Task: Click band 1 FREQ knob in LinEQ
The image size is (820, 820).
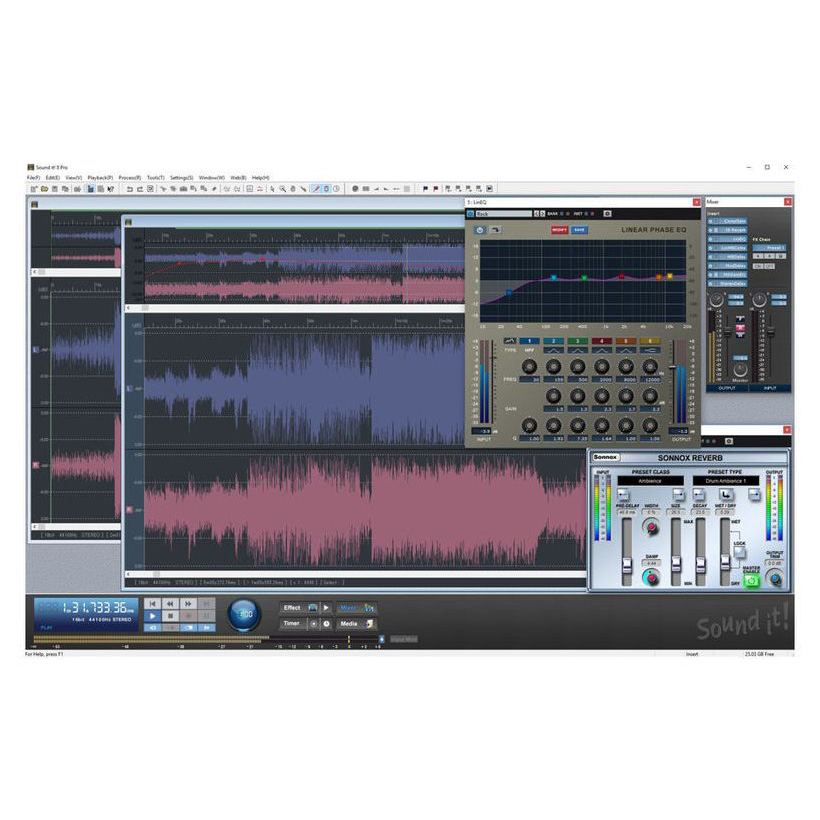Action: pyautogui.click(x=529, y=367)
